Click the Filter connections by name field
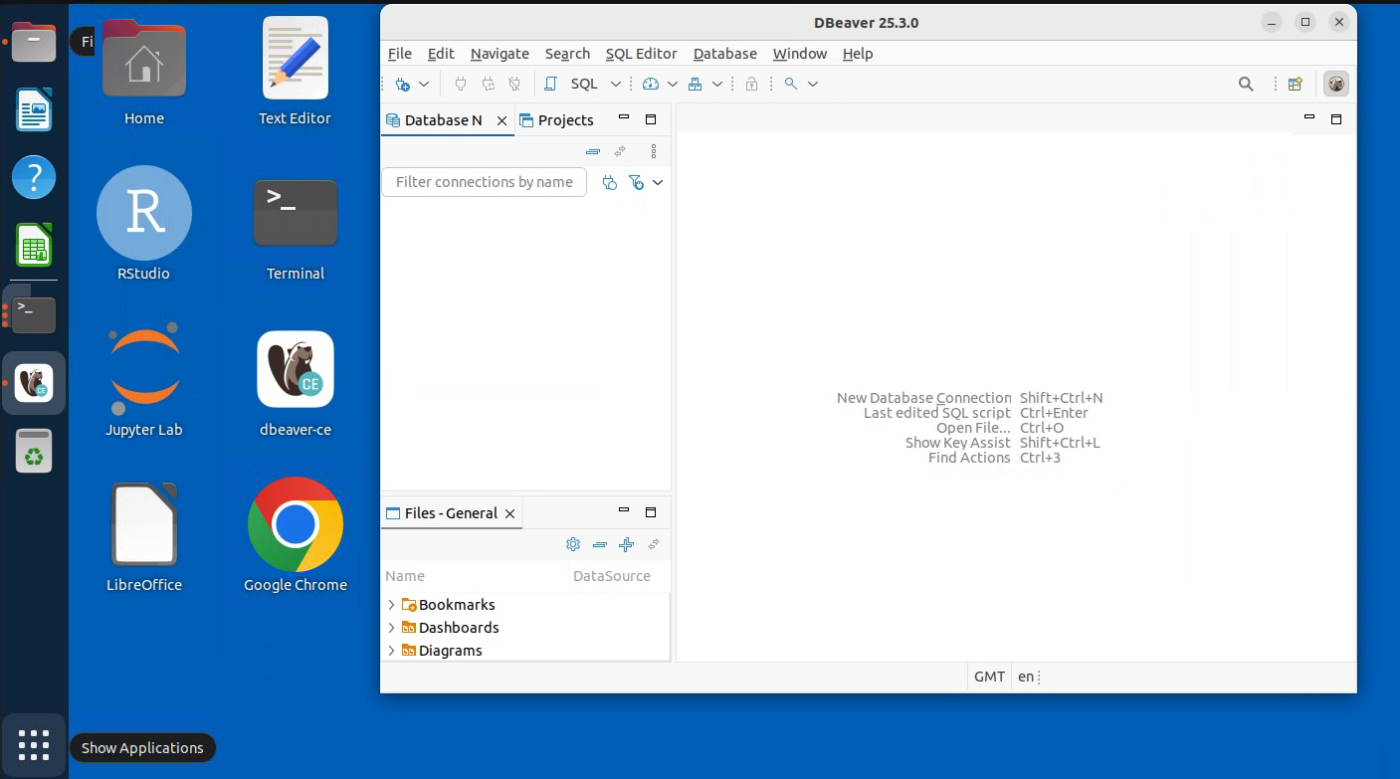The height and width of the screenshot is (779, 1400). point(484,182)
